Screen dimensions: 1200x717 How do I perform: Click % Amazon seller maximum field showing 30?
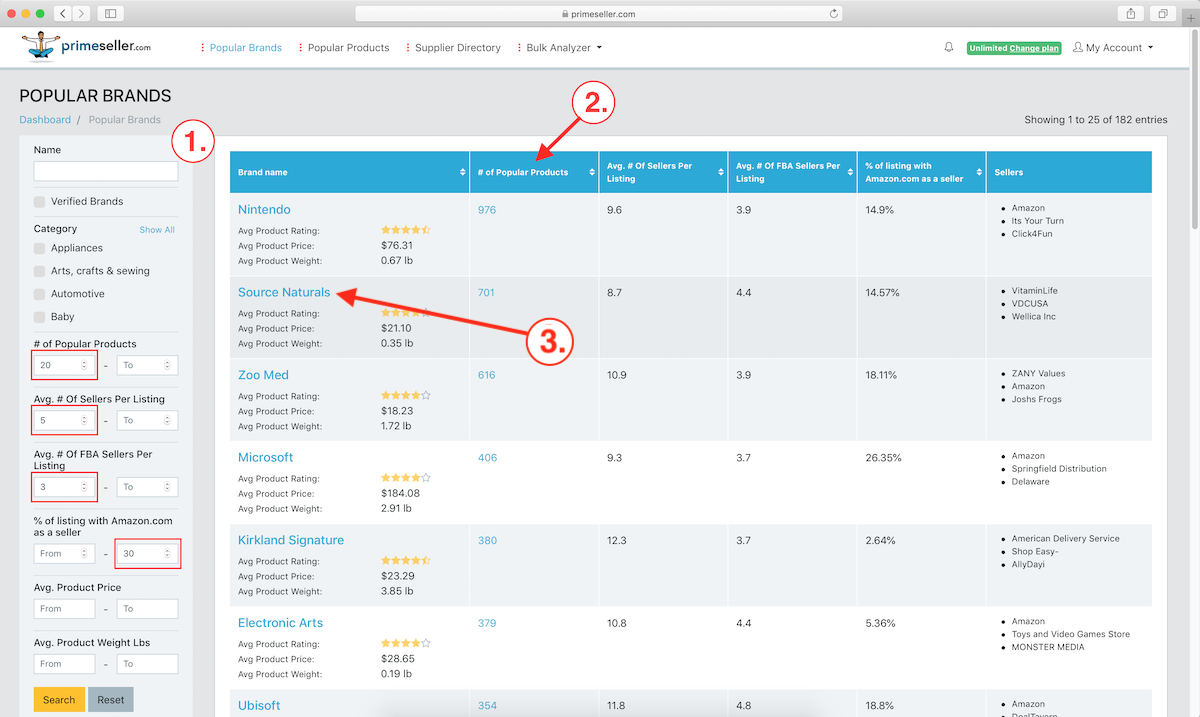click(147, 553)
